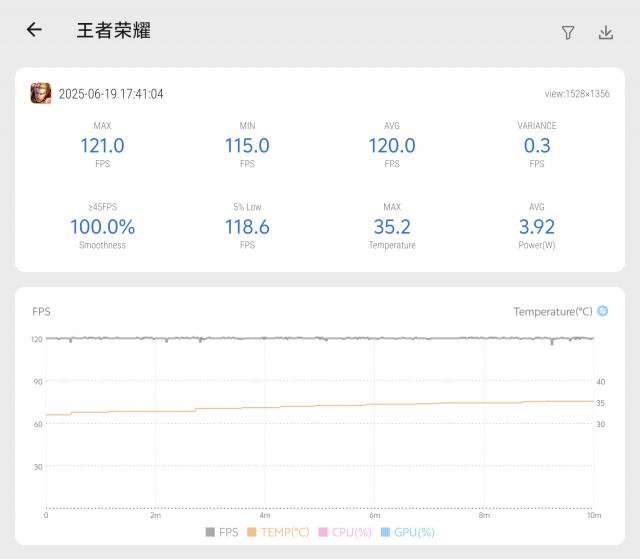This screenshot has height=559, width=640.
Task: Select the MAX Temperature 35.2 value
Action: [392, 227]
